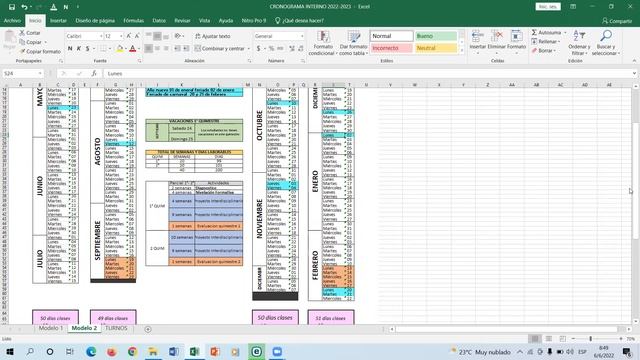640x360 pixels.
Task: Open the fill color dropdown arrow
Action: coord(126,49)
